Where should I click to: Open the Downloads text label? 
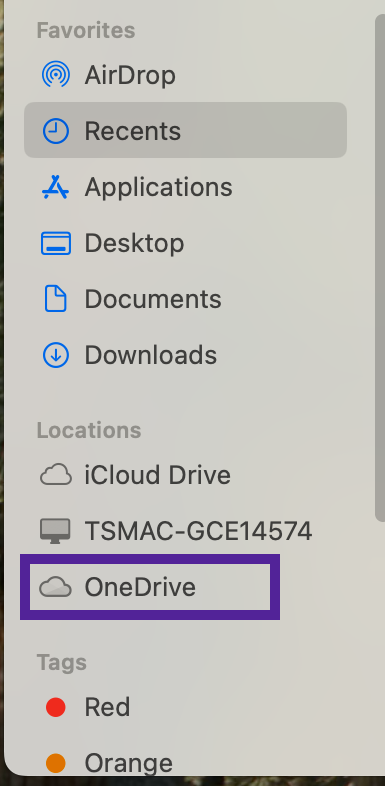point(150,355)
